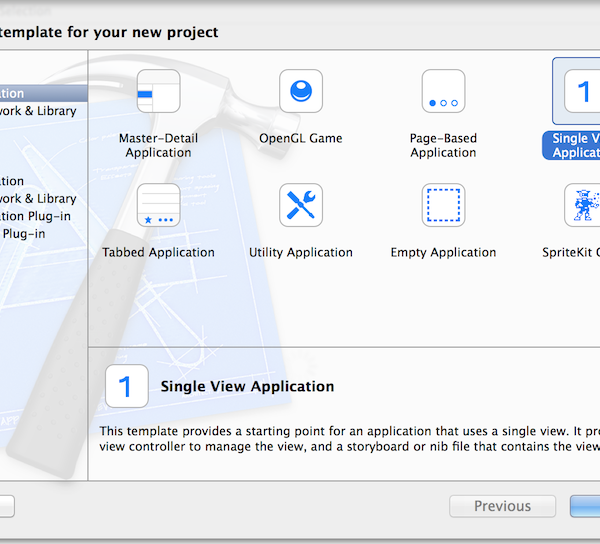The height and width of the screenshot is (544, 600).
Task: Click the blue Next button
Action: click(x=585, y=506)
